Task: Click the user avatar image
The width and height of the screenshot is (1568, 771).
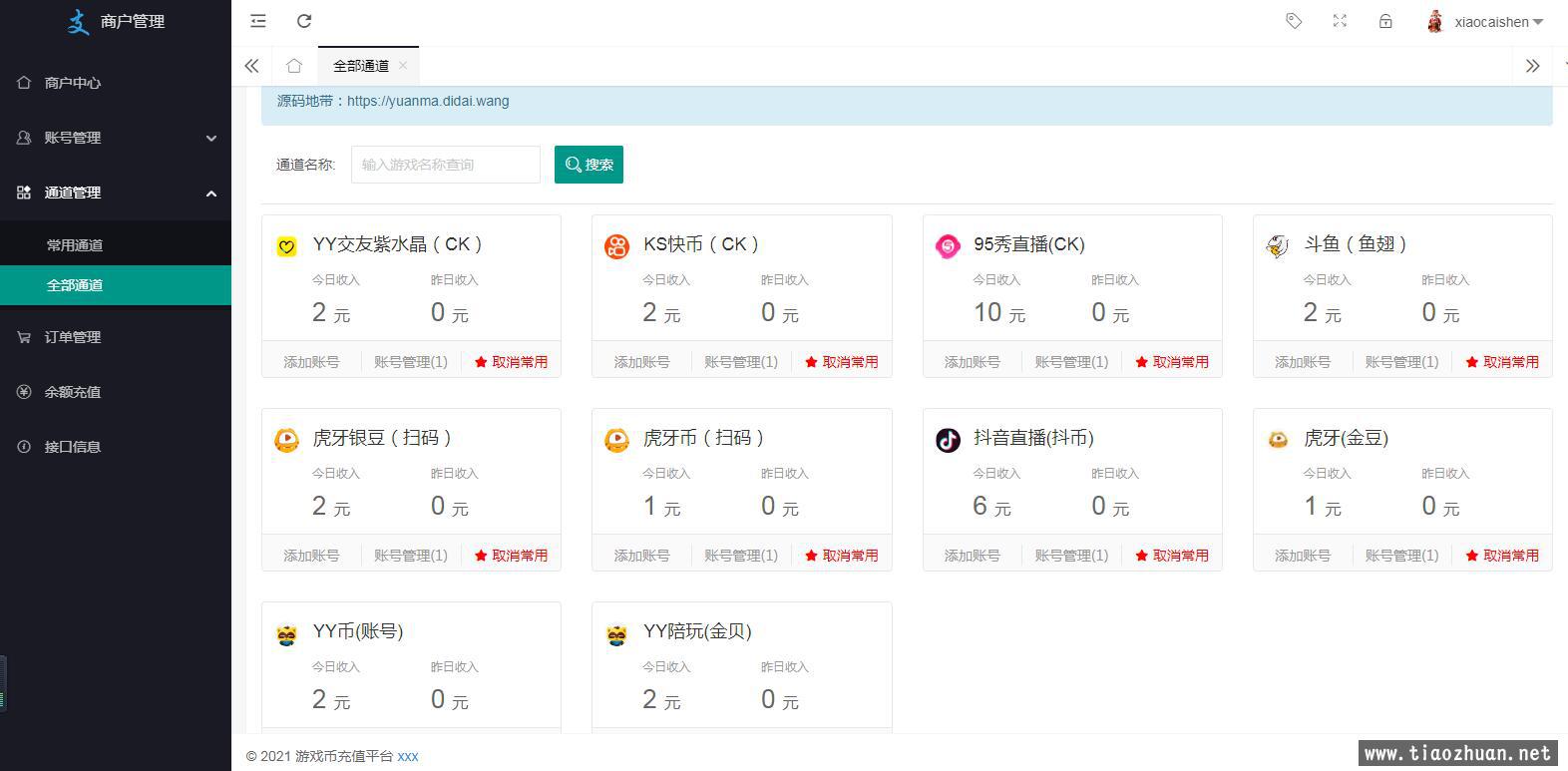Action: click(1435, 21)
